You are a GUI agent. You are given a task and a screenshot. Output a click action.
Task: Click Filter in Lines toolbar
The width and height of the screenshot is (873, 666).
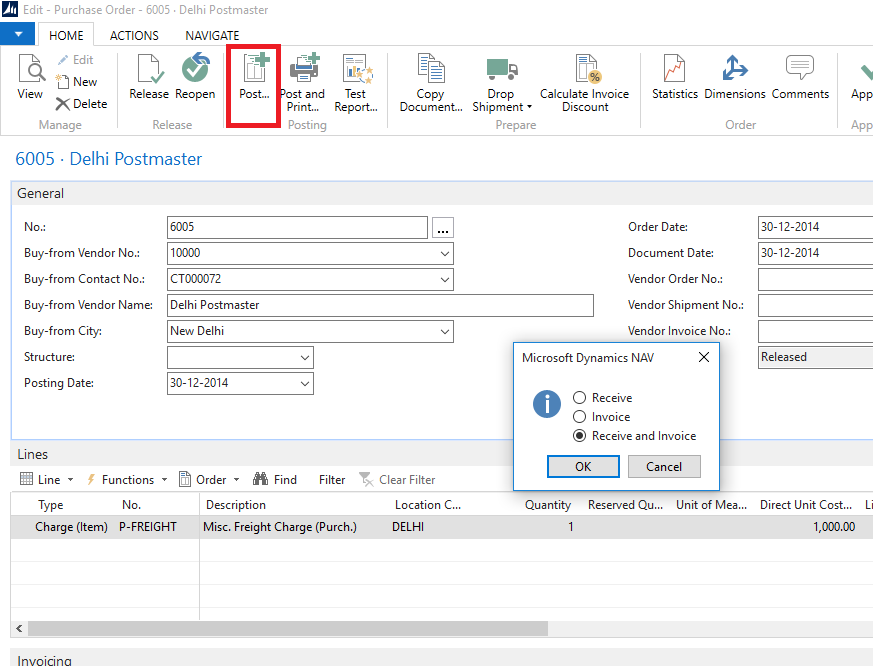[332, 479]
